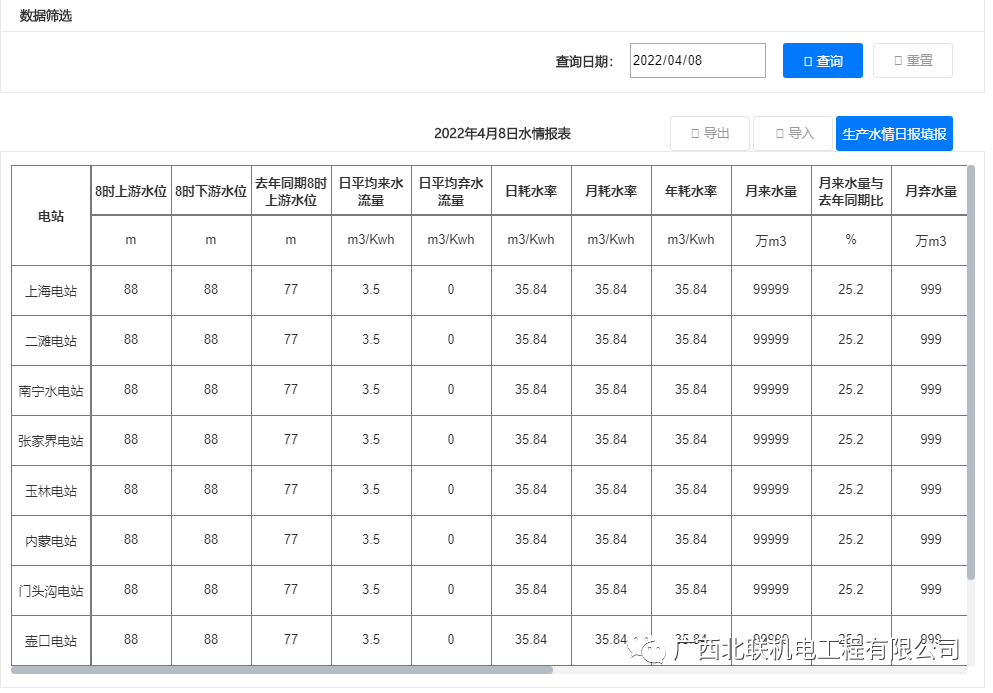The width and height of the screenshot is (993, 693).
Task: Click the 南宁水电站 station cell
Action: (51, 391)
